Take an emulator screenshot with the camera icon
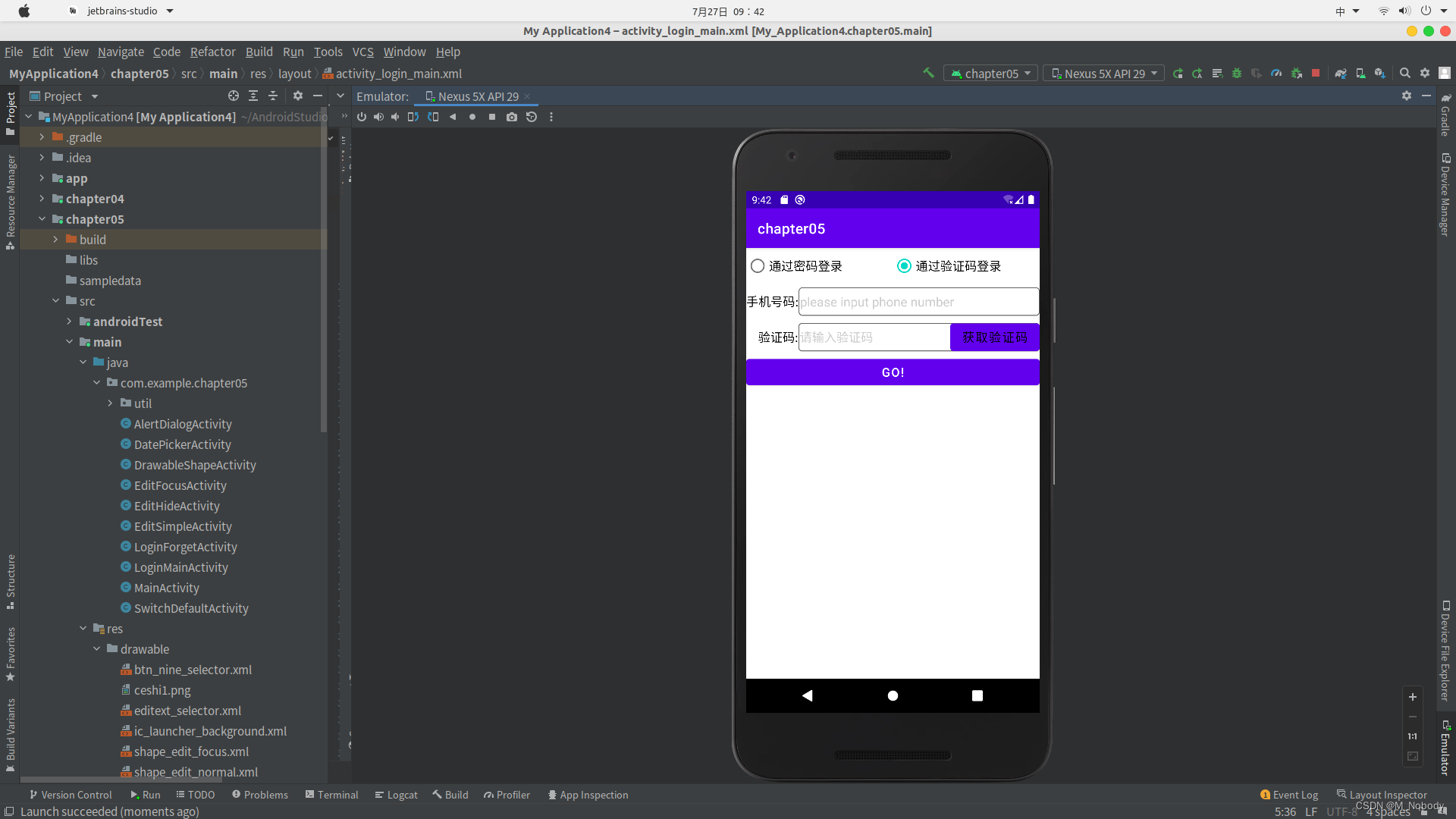 (512, 117)
